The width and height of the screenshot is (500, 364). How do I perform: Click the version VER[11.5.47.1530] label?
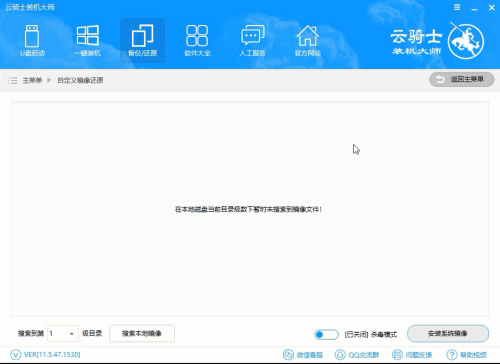(52, 355)
